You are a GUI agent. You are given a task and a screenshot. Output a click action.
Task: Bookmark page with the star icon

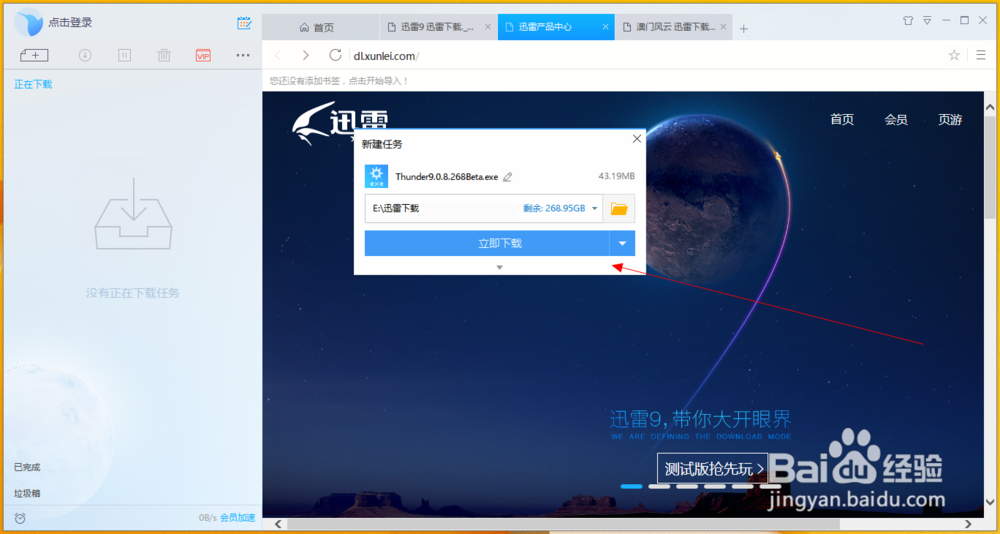coord(954,56)
